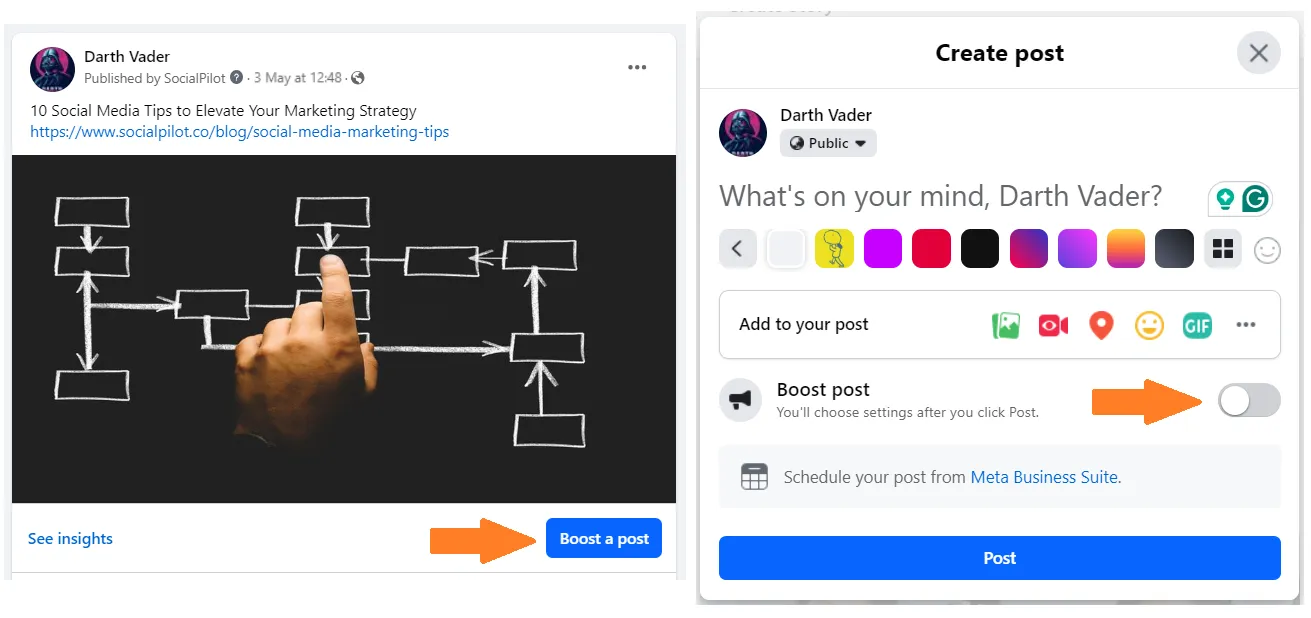The height and width of the screenshot is (618, 1311).
Task: Add a Feeling/activity to the post
Action: (1149, 325)
